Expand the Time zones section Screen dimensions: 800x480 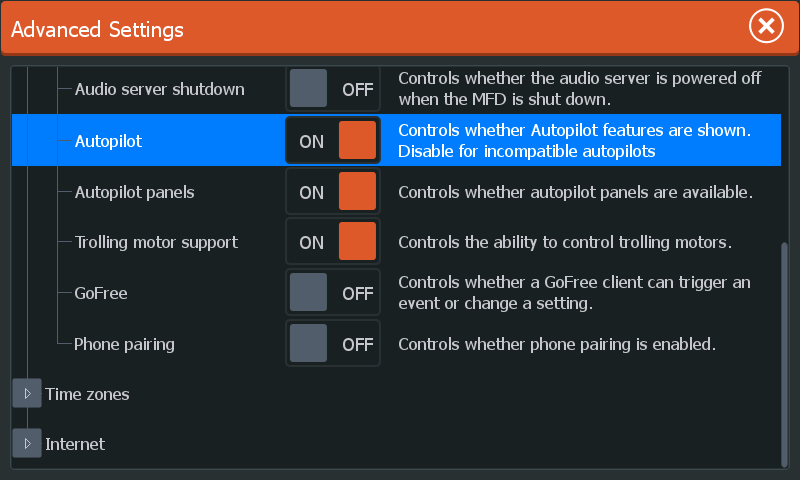tap(27, 393)
